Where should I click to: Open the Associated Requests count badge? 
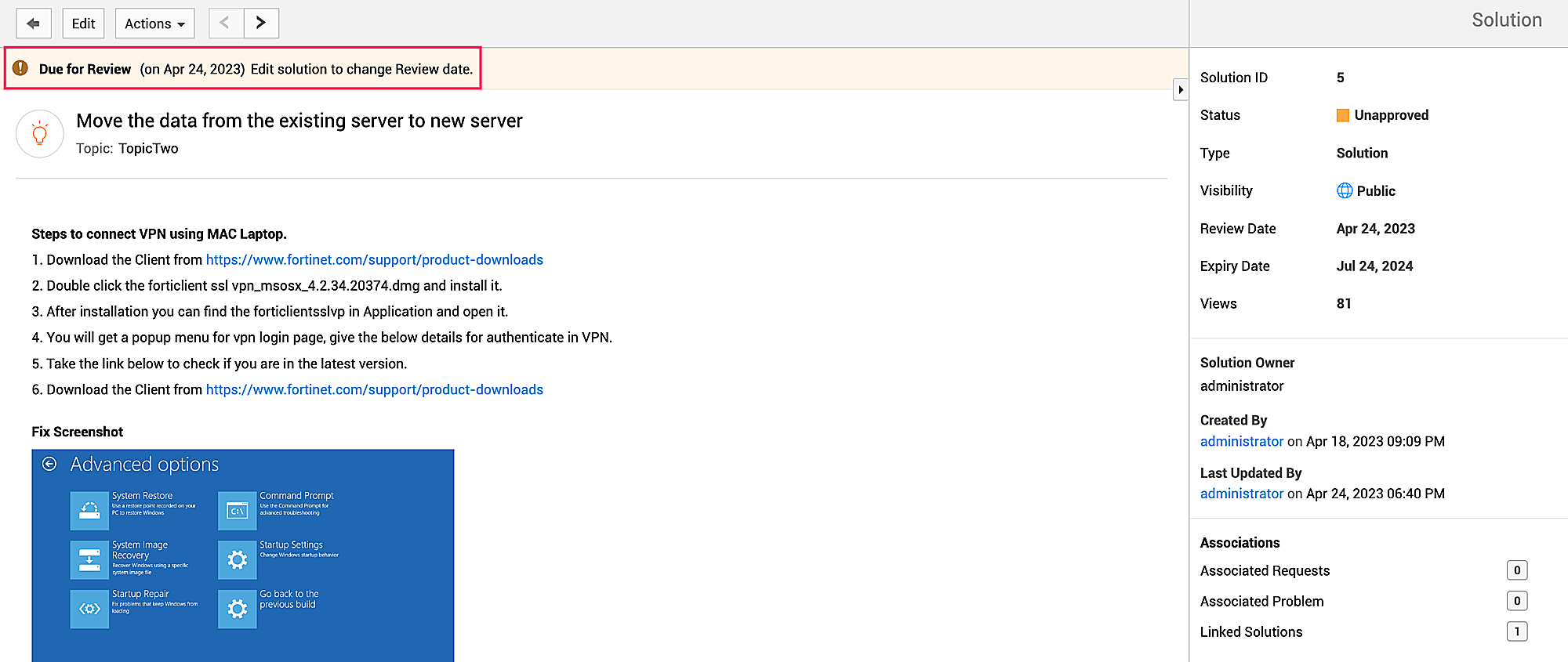(x=1516, y=570)
